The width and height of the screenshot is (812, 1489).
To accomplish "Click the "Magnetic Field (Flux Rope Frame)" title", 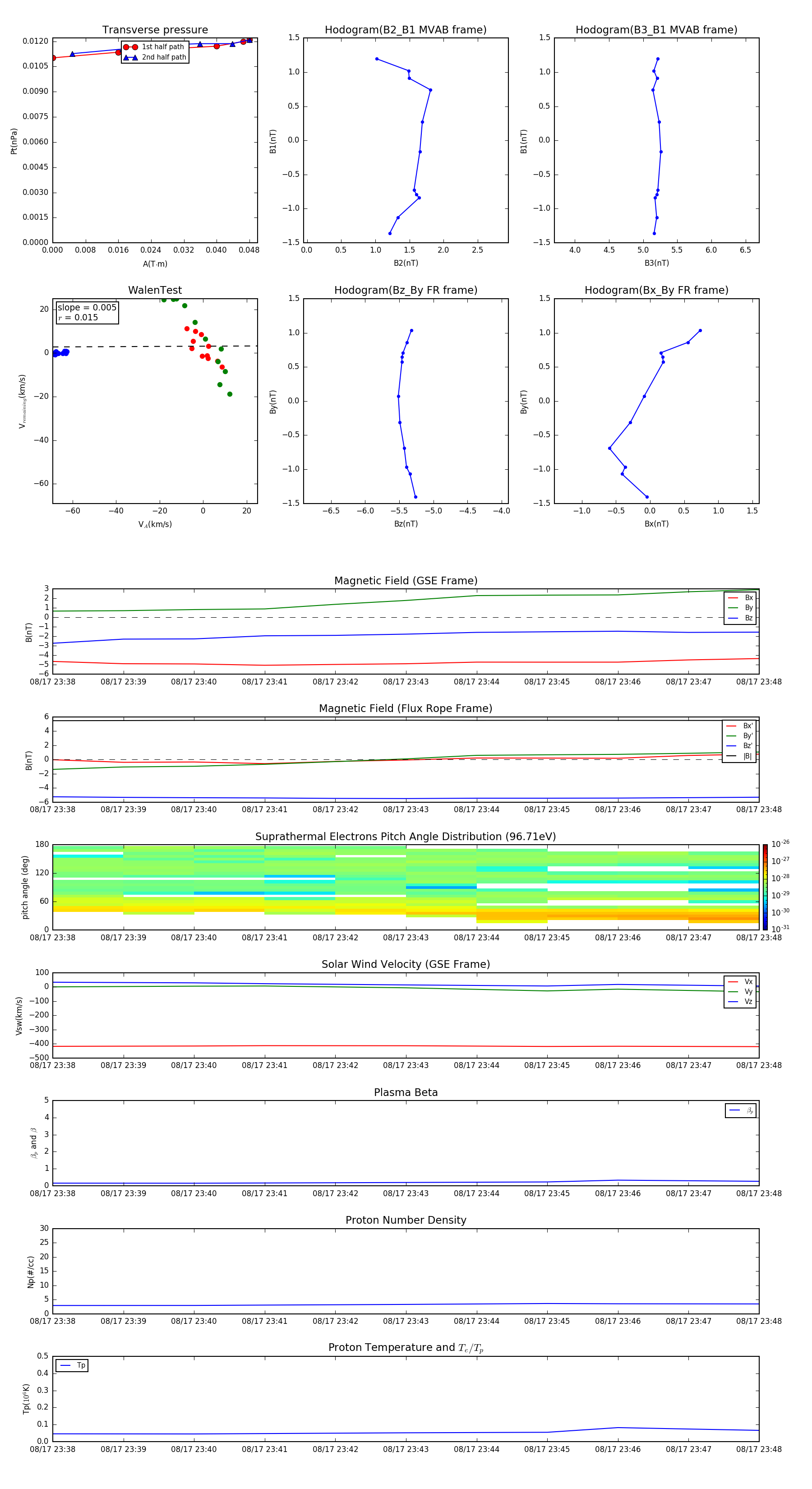I will (x=406, y=709).
